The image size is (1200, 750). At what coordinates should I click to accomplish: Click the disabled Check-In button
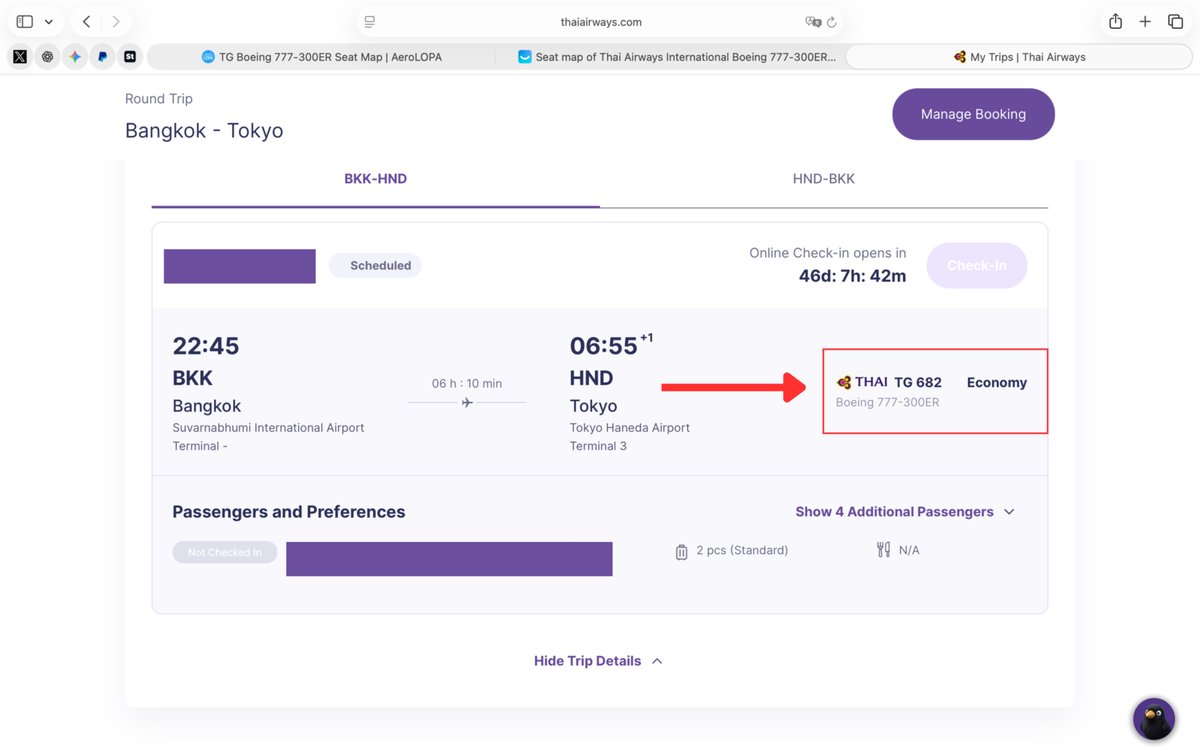pos(976,265)
